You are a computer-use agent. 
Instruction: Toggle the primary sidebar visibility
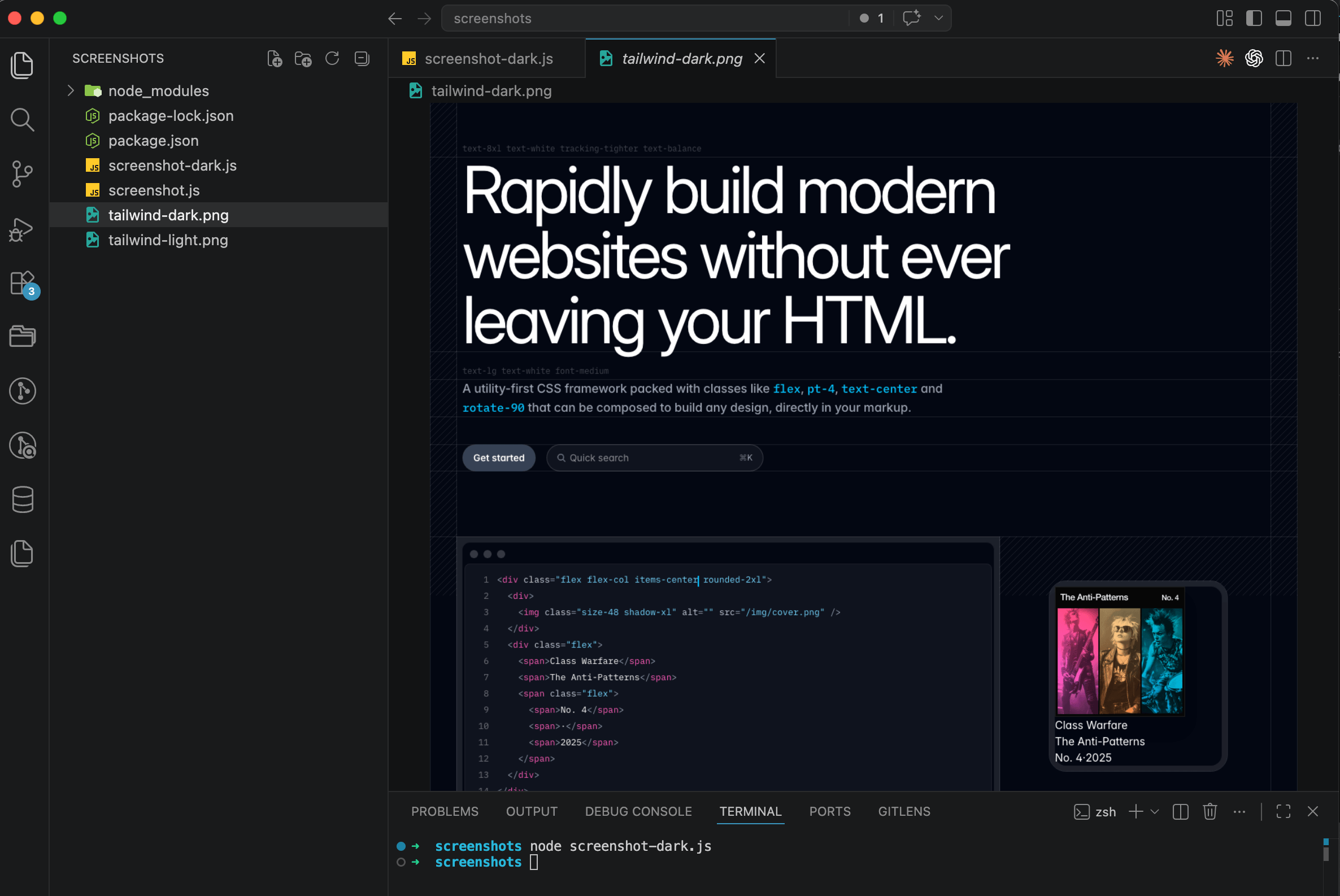point(1254,18)
